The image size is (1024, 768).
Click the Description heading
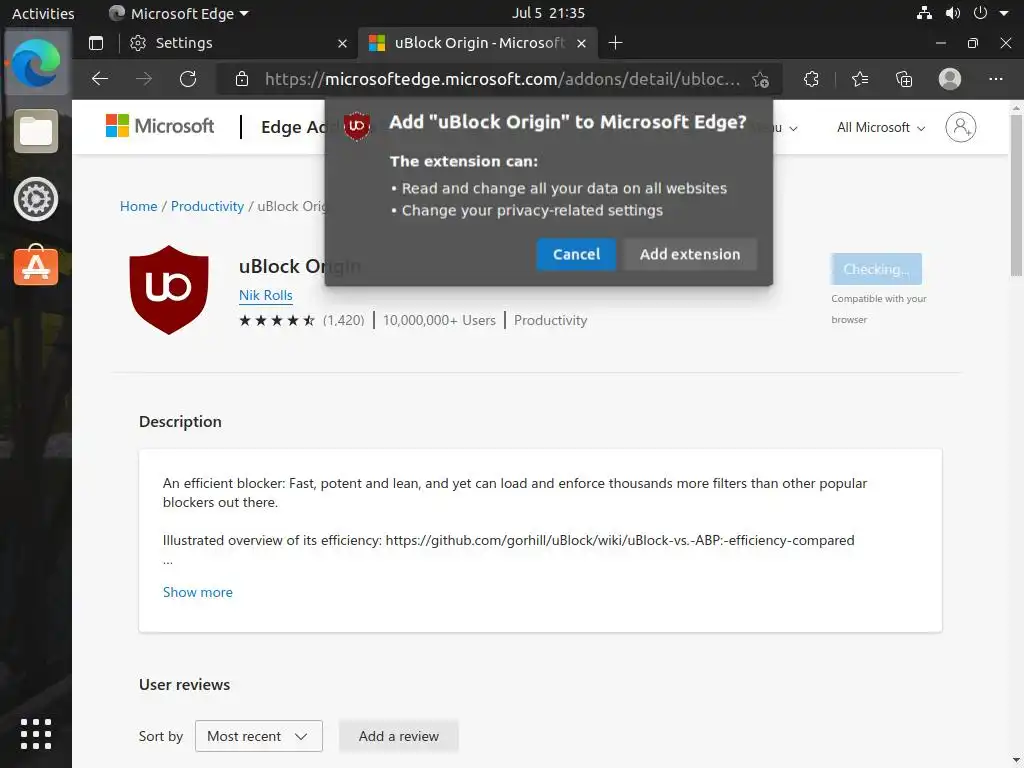180,422
